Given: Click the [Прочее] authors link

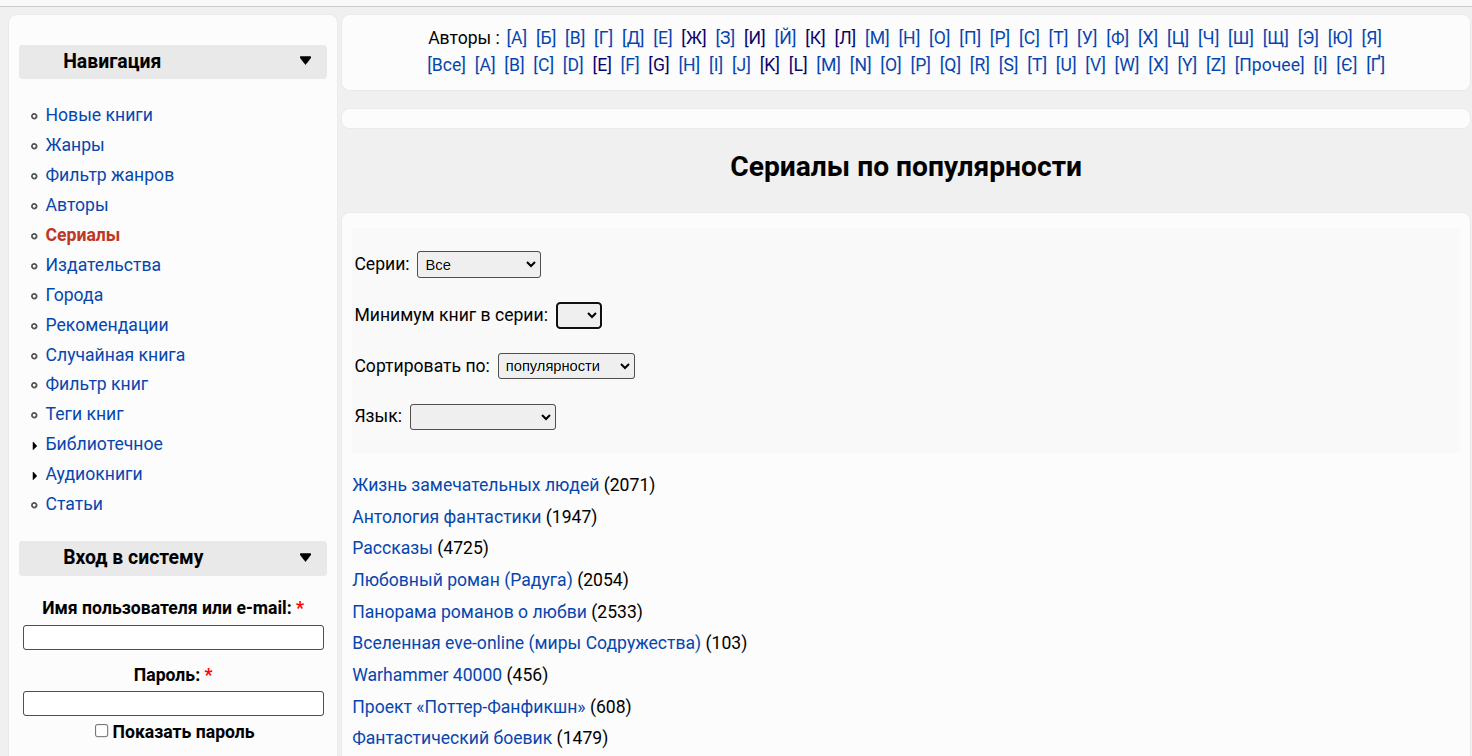Looking at the screenshot, I should [1269, 65].
